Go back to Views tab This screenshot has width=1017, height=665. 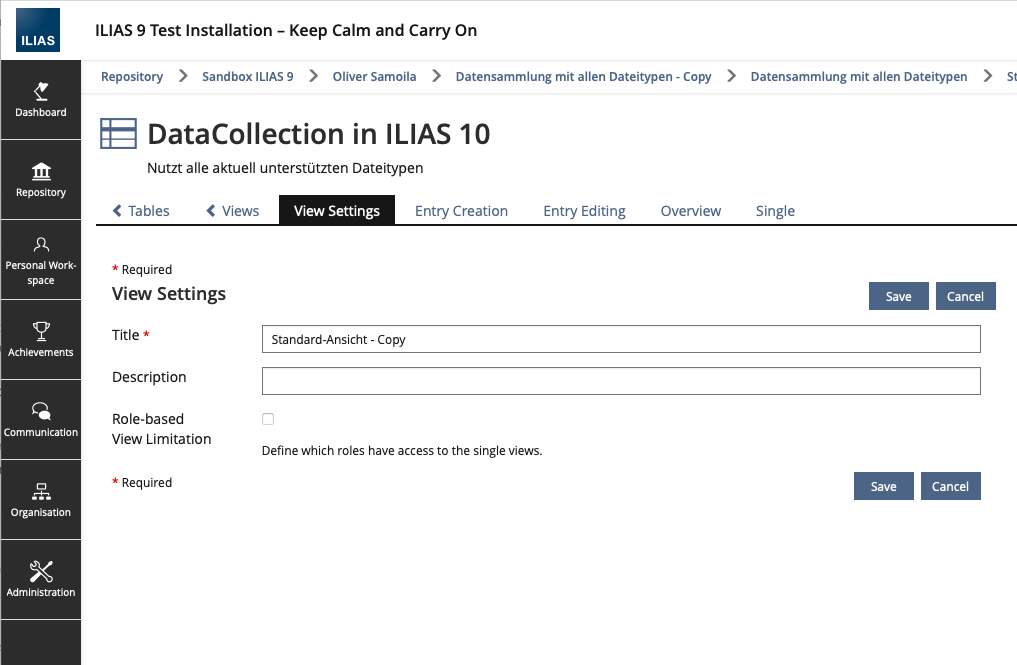pyautogui.click(x=233, y=211)
